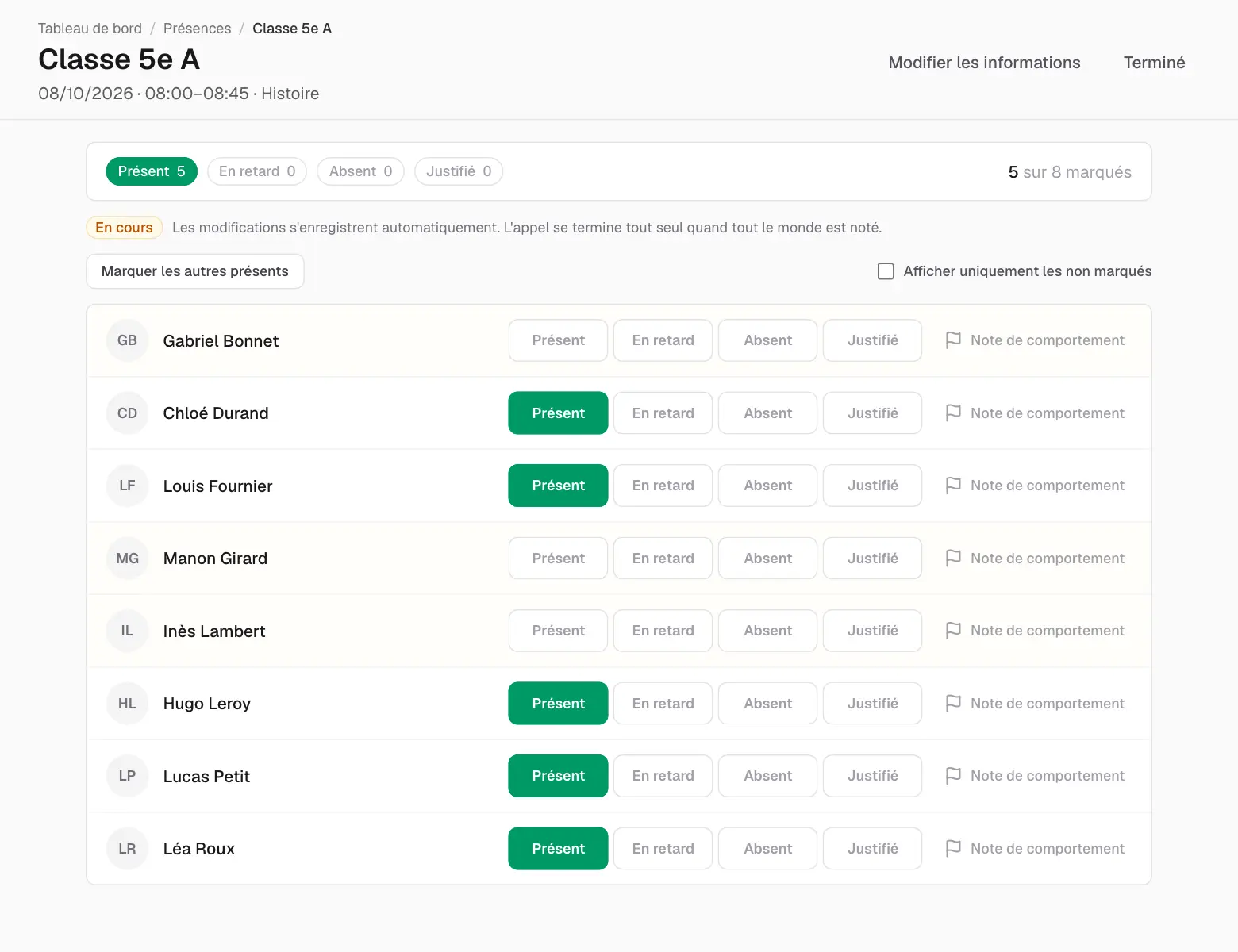The height and width of the screenshot is (952, 1238).
Task: Click behavior note flag icon for Gabriel Bonnet
Action: 953,340
